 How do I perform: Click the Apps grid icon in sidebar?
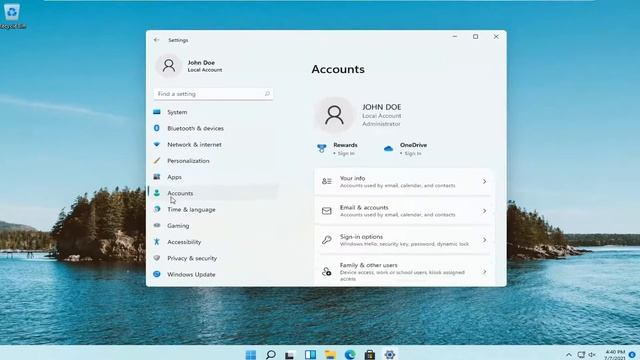tap(157, 177)
